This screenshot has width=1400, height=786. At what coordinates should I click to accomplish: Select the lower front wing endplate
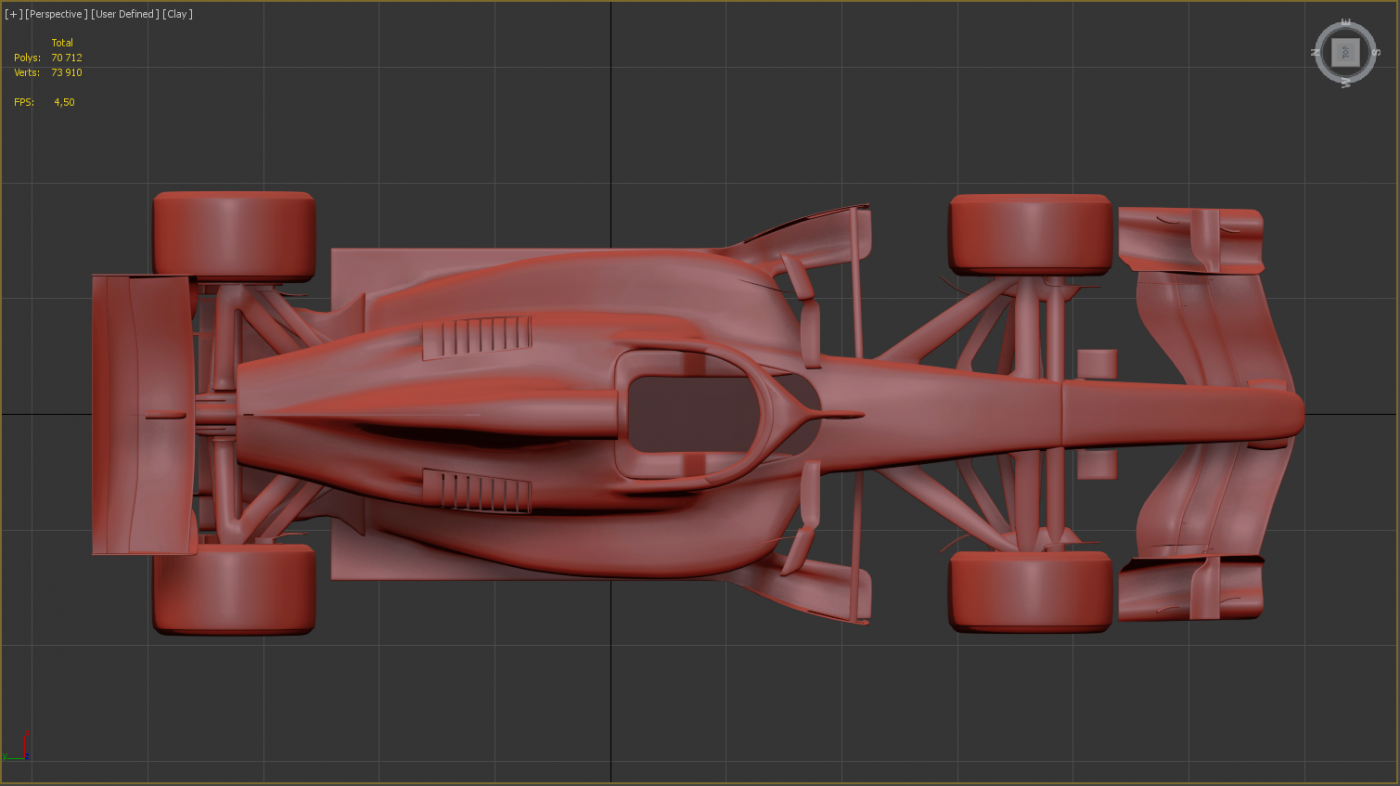coord(1190,588)
